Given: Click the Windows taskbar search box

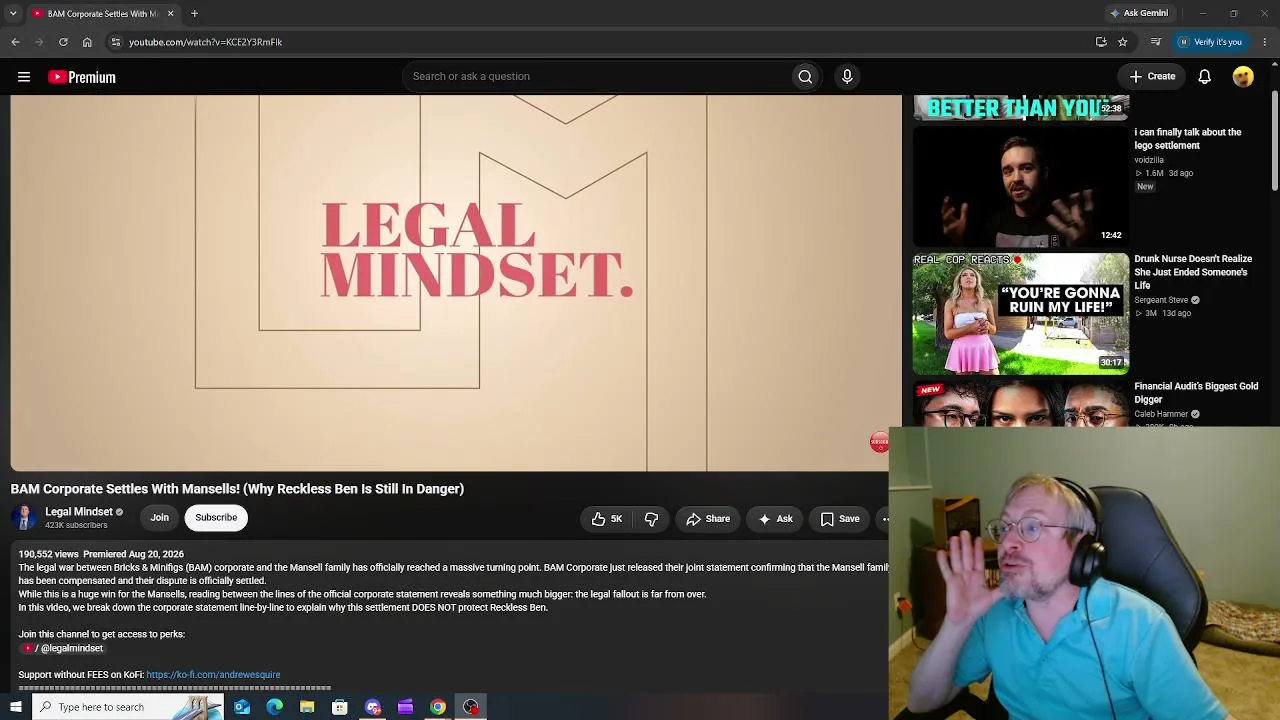Looking at the screenshot, I should tap(128, 707).
